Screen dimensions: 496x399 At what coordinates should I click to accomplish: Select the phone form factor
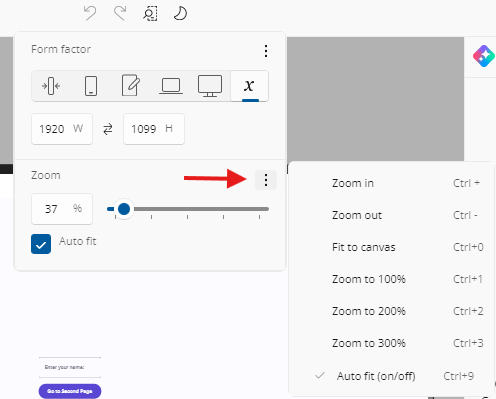[x=91, y=86]
